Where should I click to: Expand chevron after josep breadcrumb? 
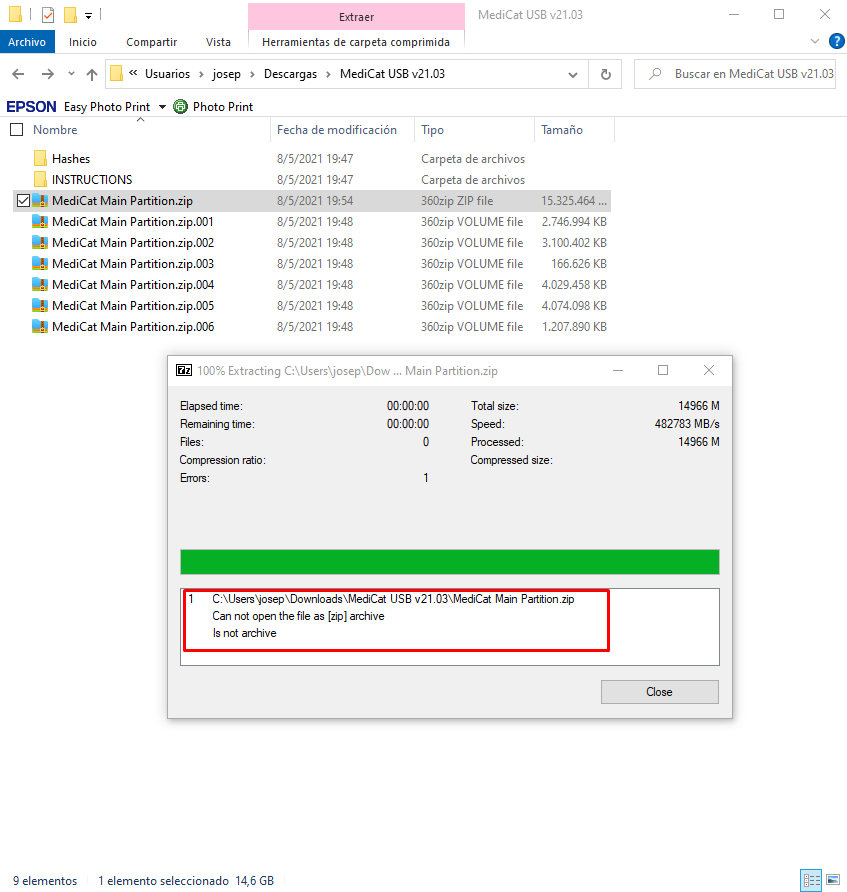252,75
